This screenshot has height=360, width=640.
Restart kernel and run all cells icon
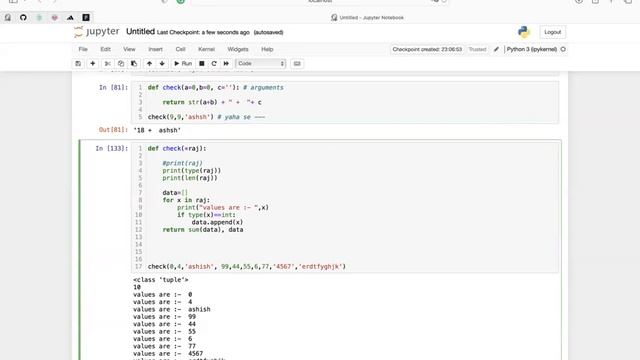tap(226, 64)
